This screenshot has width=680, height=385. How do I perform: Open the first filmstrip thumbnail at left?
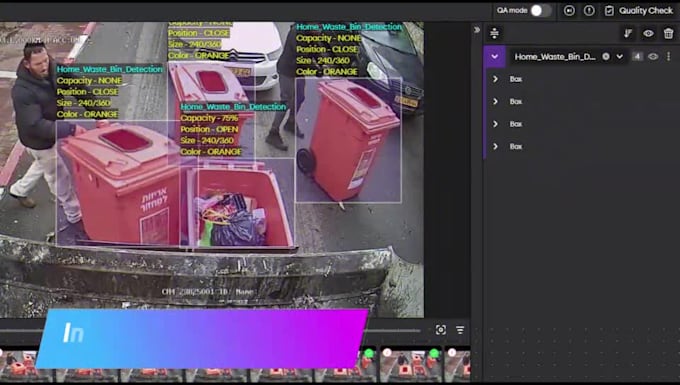(26, 364)
